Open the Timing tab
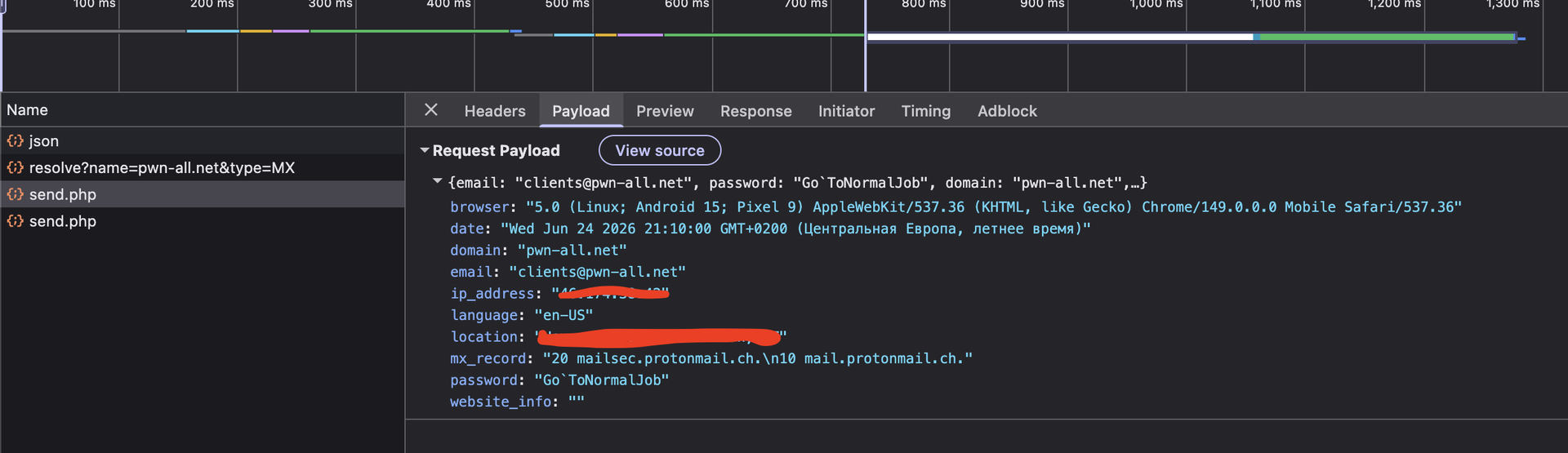1568x453 pixels. tap(925, 111)
